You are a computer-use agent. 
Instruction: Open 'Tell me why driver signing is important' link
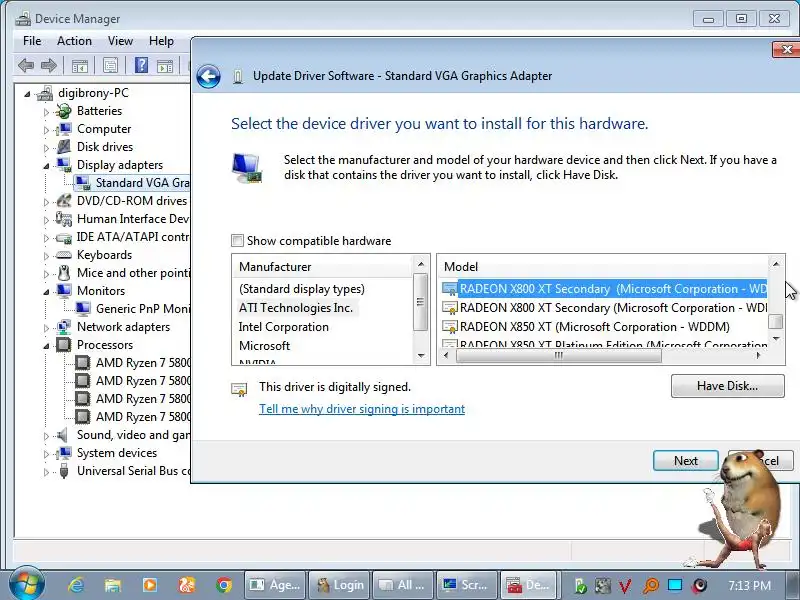[362, 409]
